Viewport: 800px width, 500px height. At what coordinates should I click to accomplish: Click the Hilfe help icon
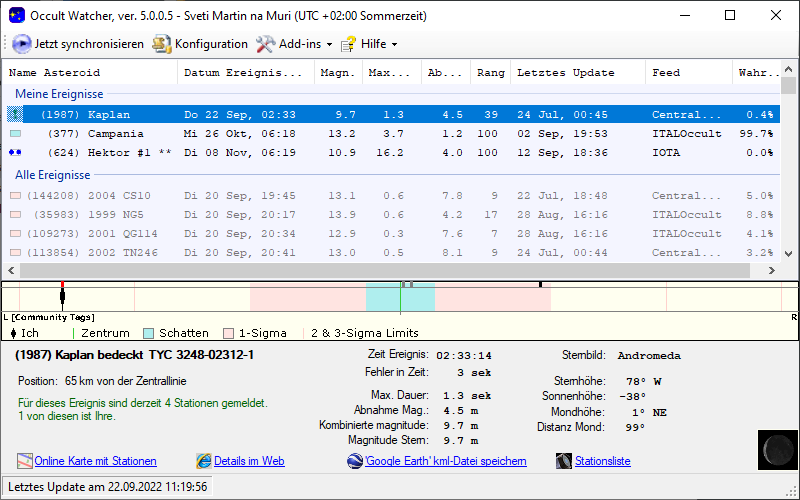point(349,44)
